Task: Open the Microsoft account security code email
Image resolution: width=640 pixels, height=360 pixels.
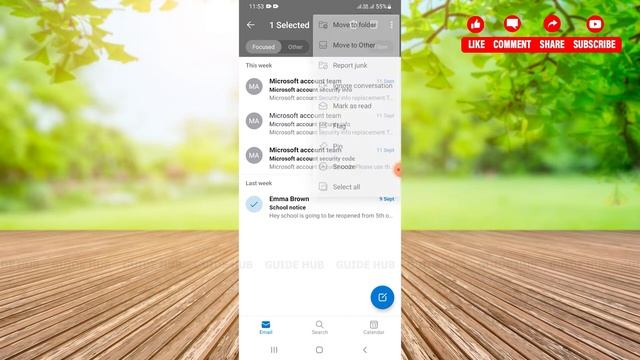Action: tap(320, 158)
